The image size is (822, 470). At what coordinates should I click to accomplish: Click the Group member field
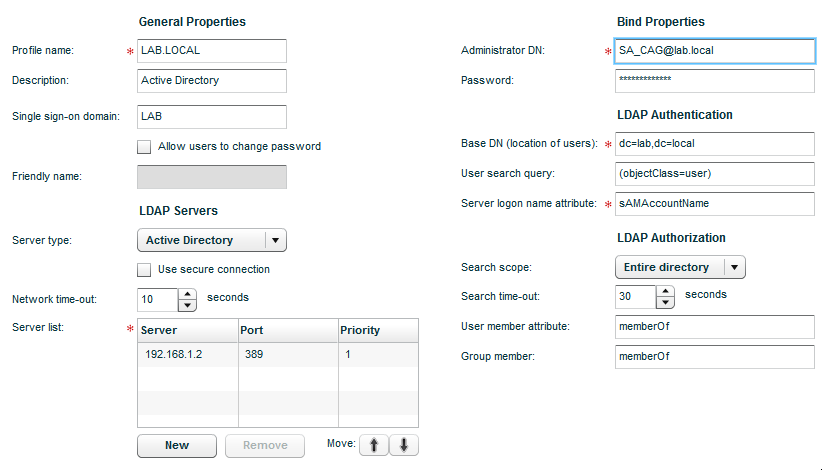[x=715, y=356]
